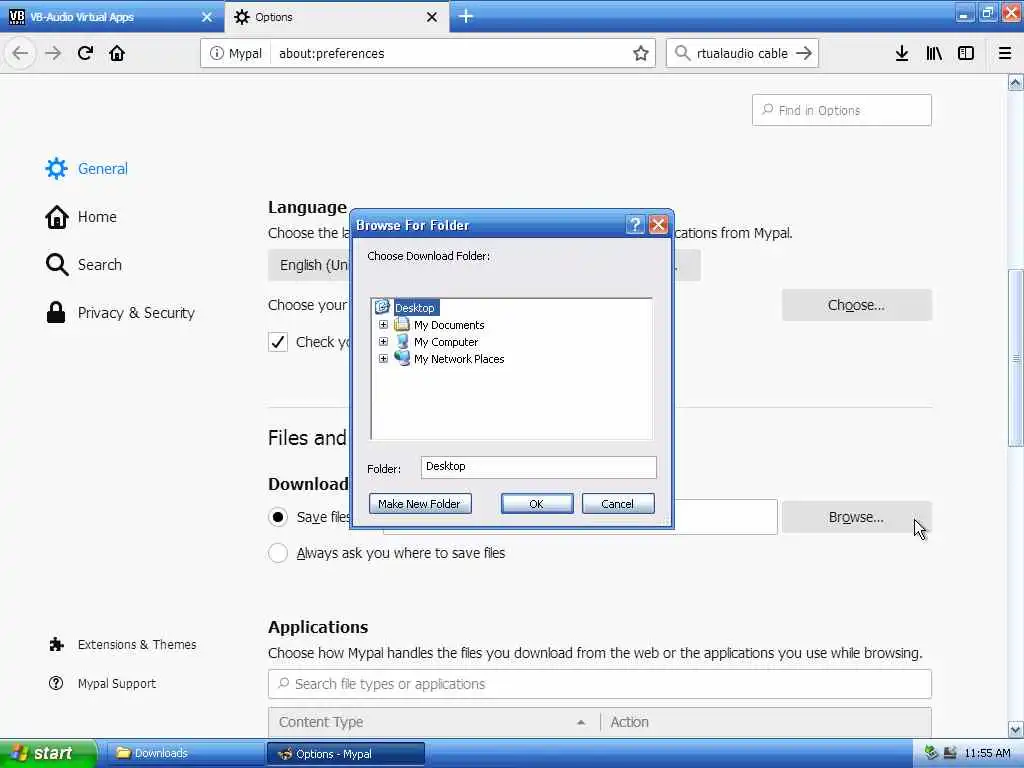Click the Search magnifier icon in sidebar
The width and height of the screenshot is (1024, 768).
coord(57,264)
